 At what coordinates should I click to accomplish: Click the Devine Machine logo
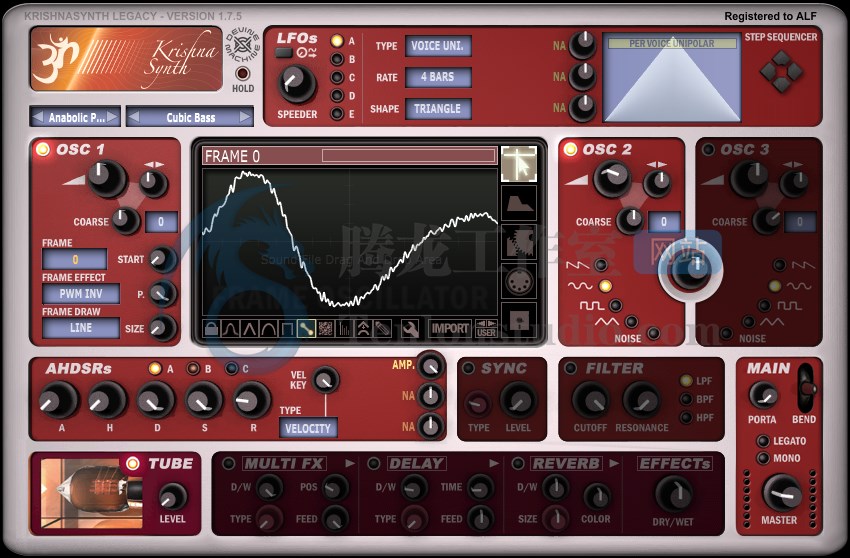(242, 46)
